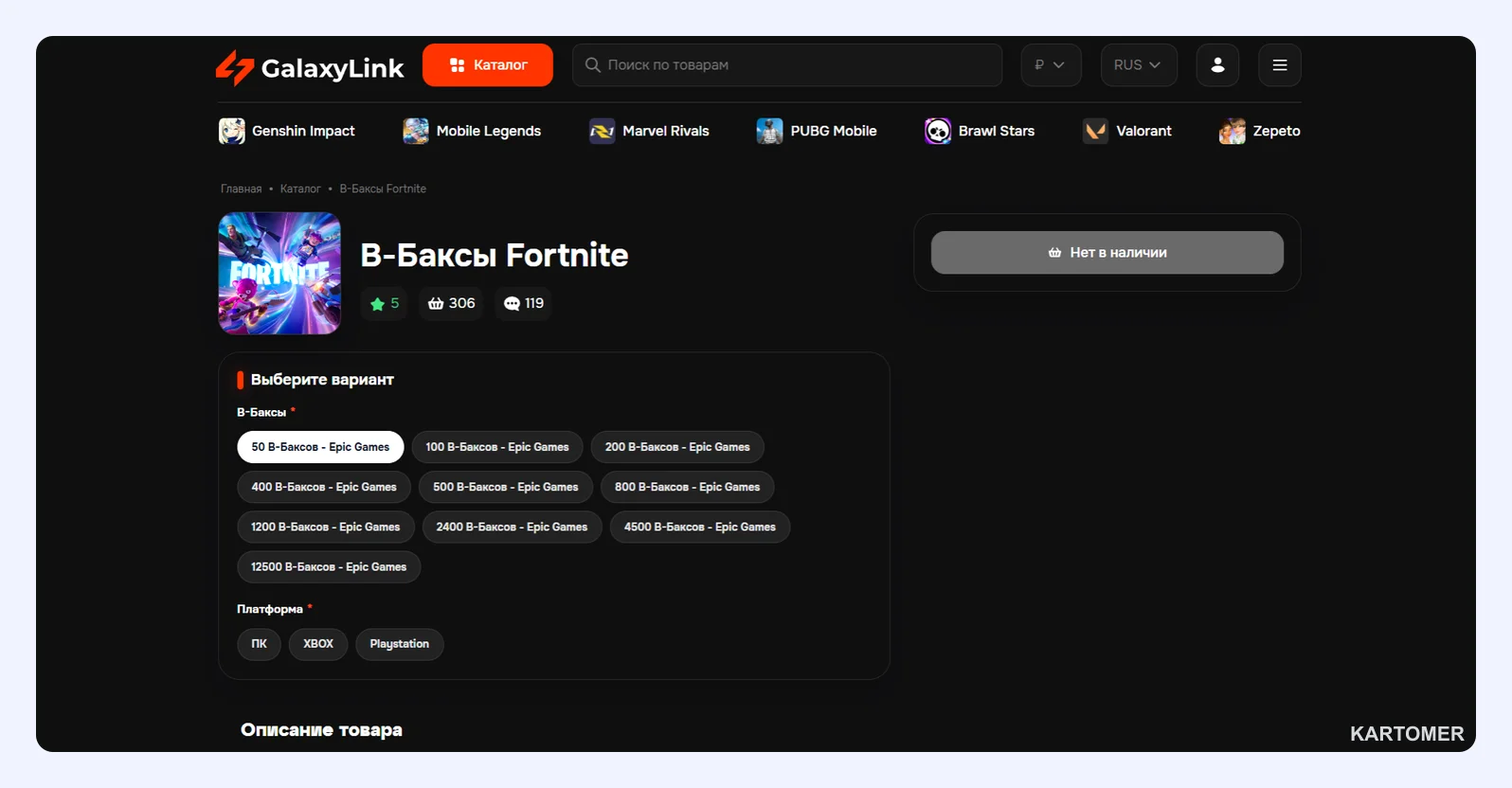
Task: Open the ruble currency dropdown
Action: point(1051,65)
